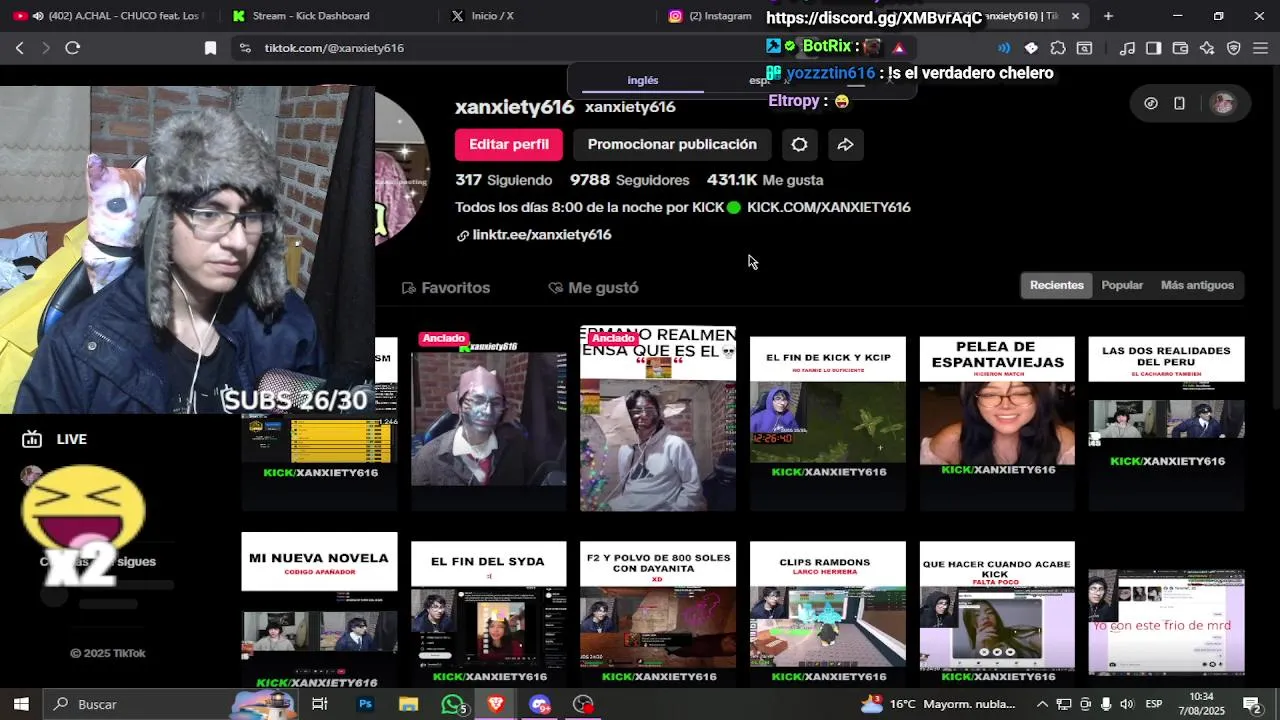Open OBS Studio from taskbar

coord(584,704)
